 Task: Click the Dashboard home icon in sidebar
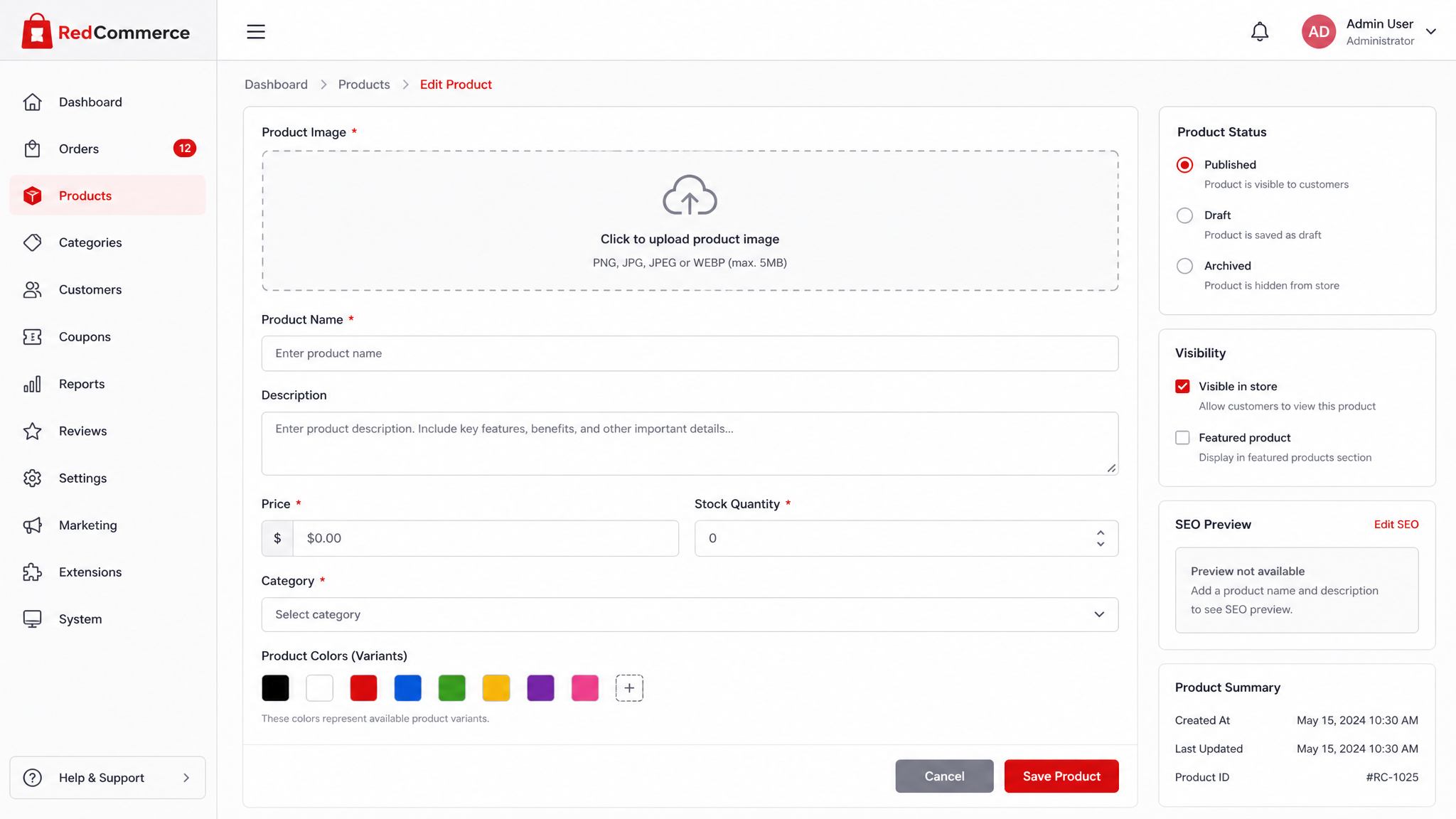33,102
